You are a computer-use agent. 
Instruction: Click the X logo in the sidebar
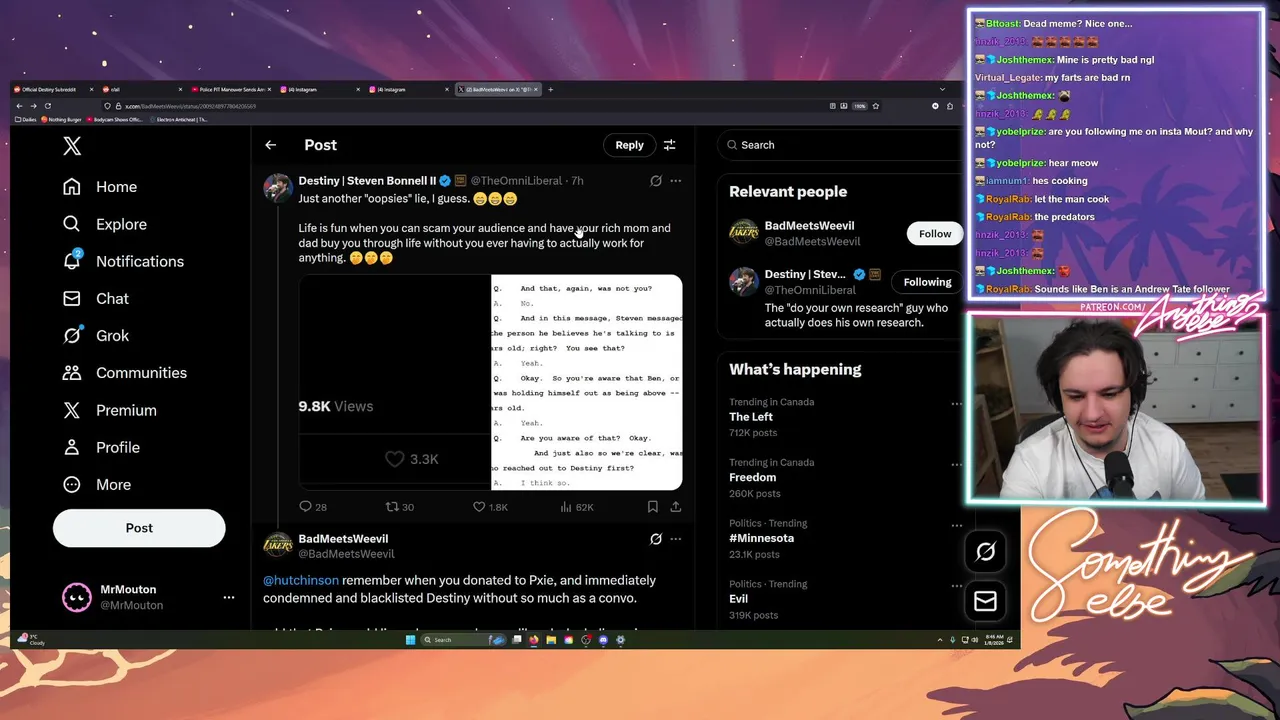pyautogui.click(x=72, y=146)
